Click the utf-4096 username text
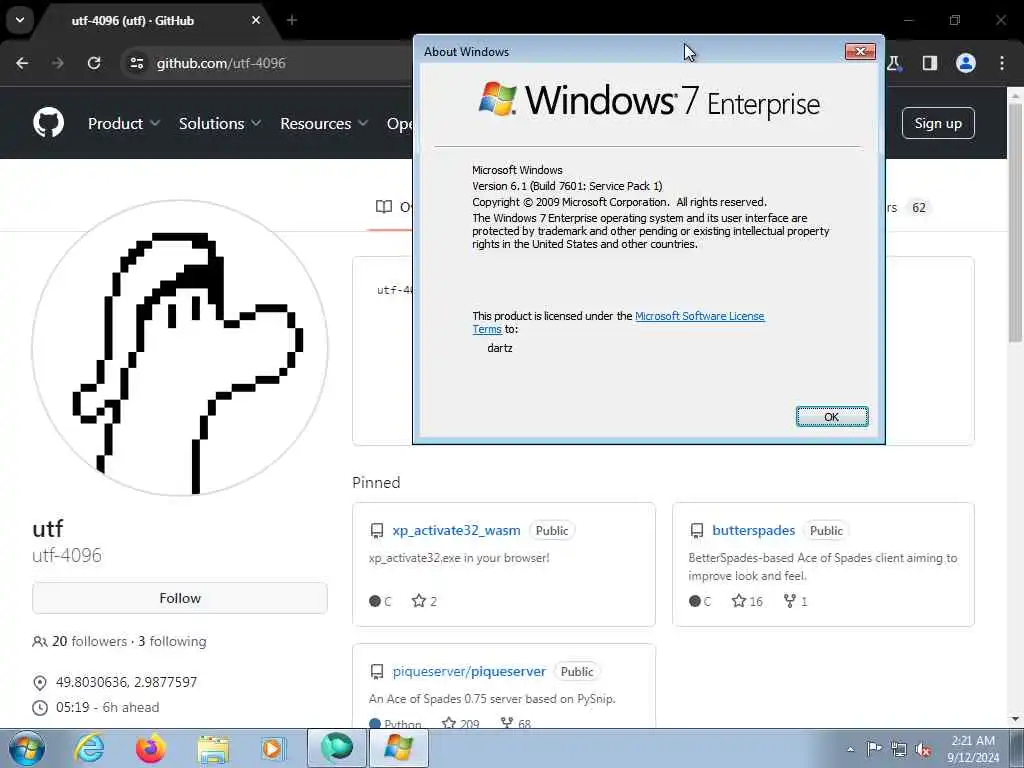The height and width of the screenshot is (768, 1024). click(x=67, y=556)
